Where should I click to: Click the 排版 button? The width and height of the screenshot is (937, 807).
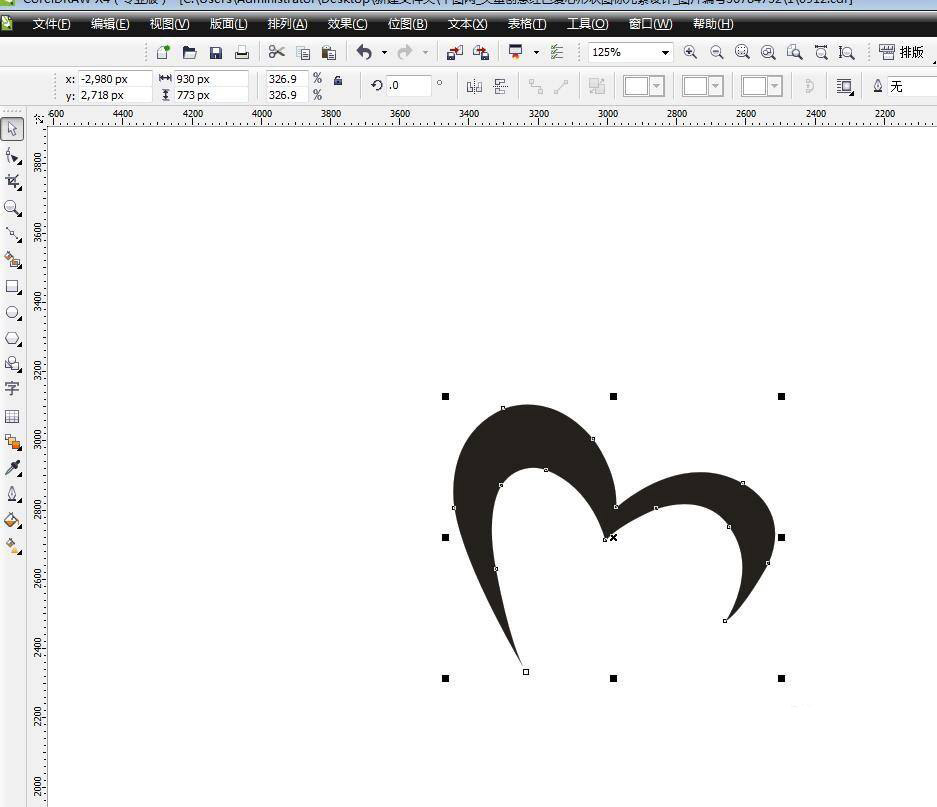(x=902, y=52)
